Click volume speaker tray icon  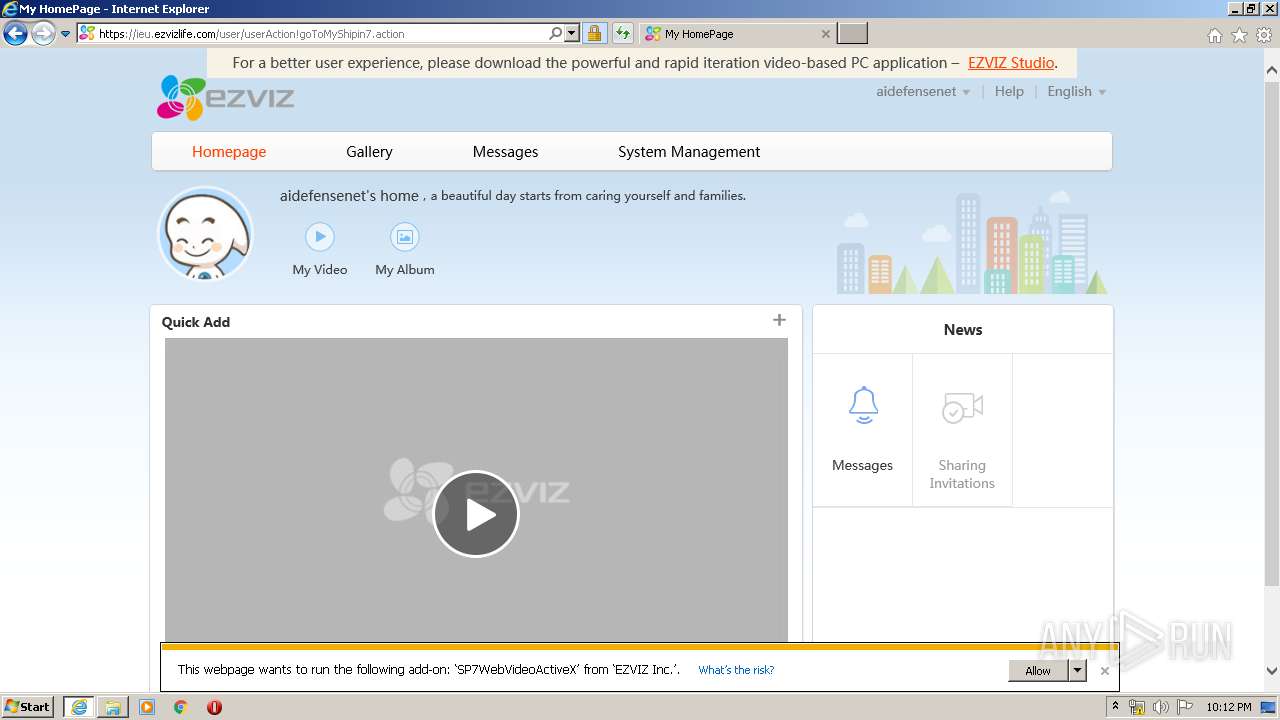[1160, 707]
